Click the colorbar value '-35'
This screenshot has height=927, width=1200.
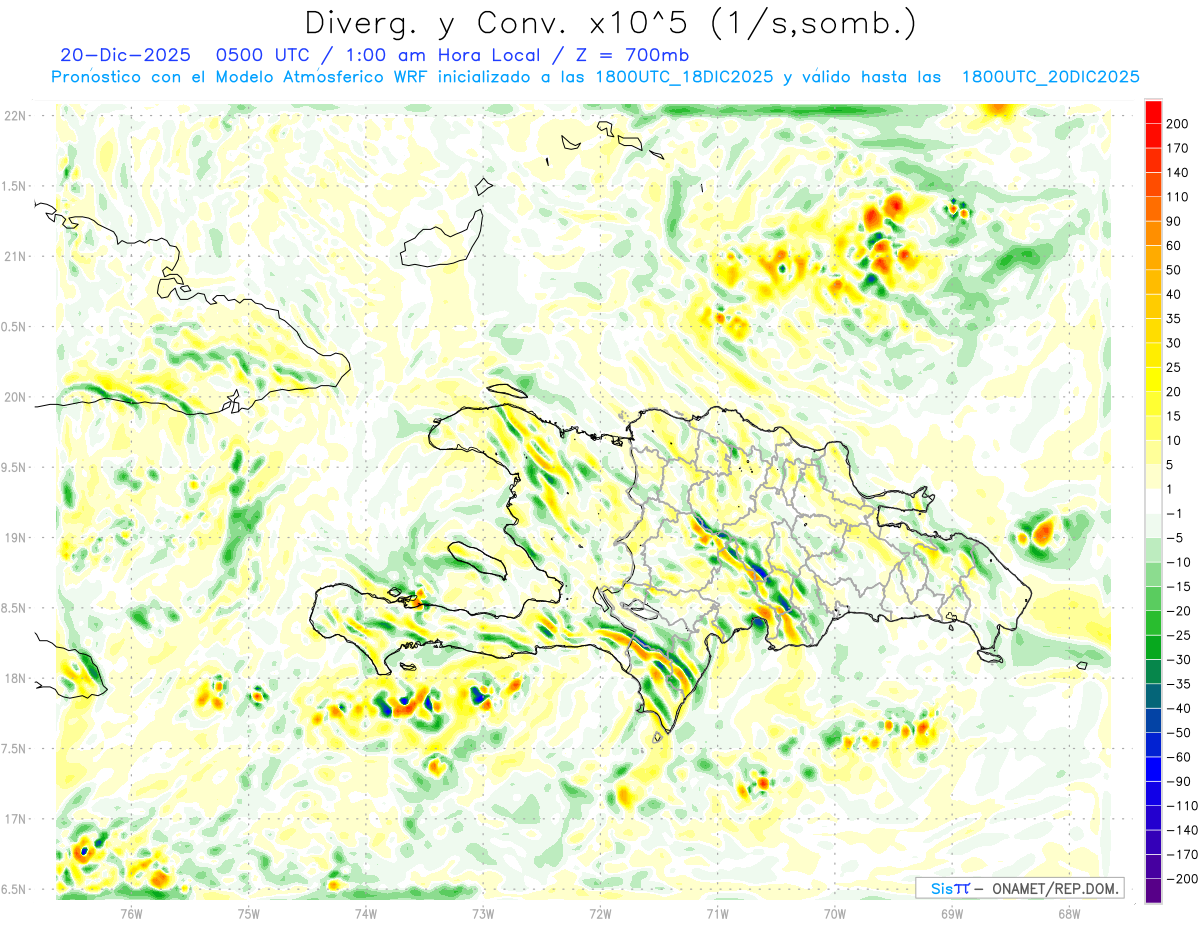(x=1180, y=685)
